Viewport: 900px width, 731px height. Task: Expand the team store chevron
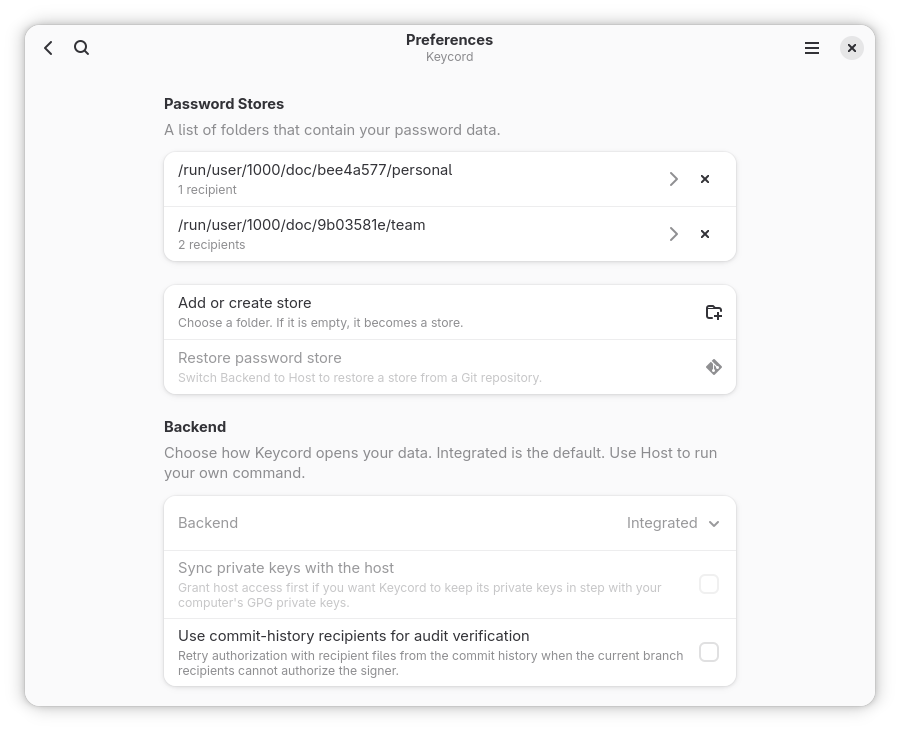(674, 234)
